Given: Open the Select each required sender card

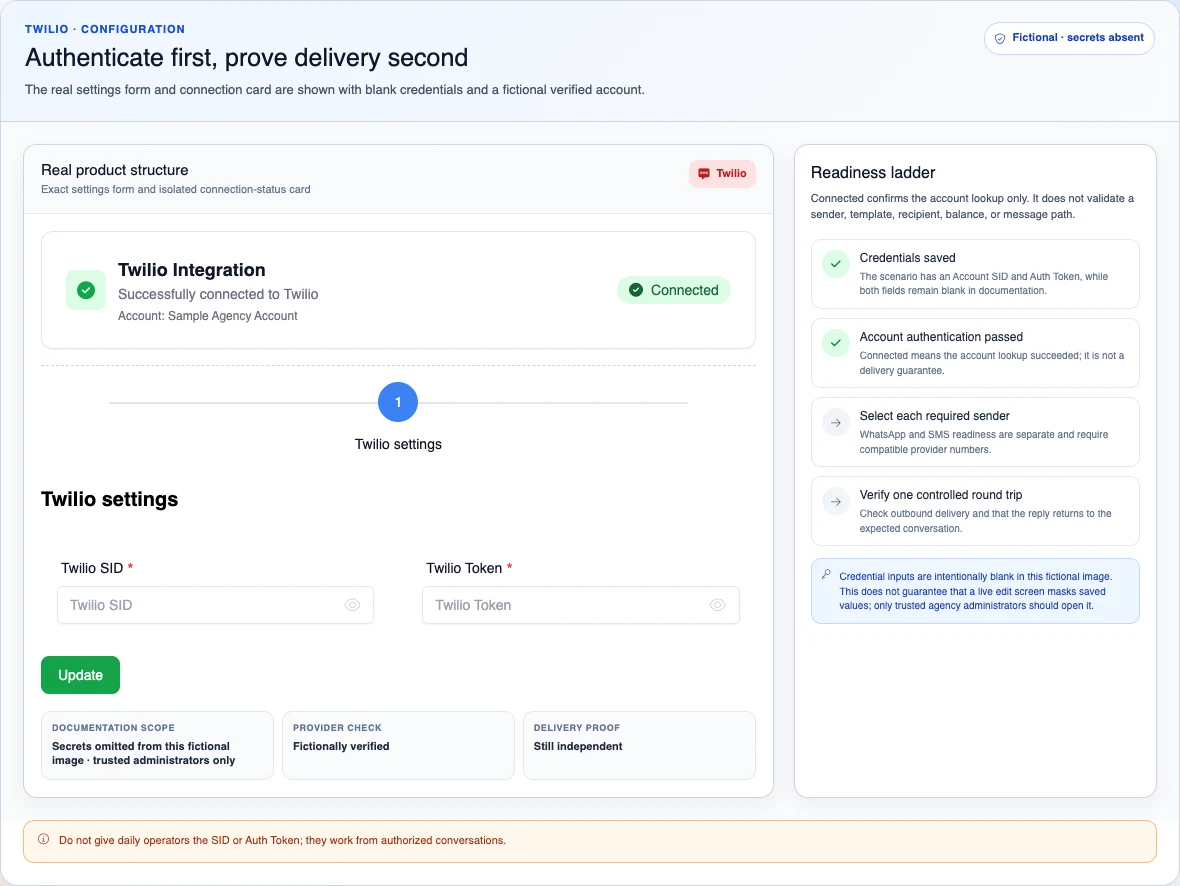Looking at the screenshot, I should pos(975,432).
